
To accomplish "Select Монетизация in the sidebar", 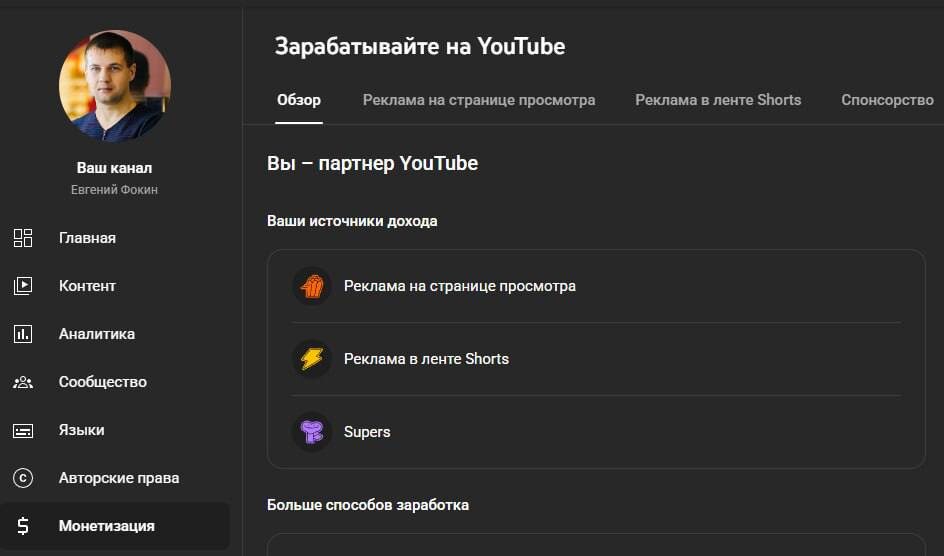I will (x=114, y=526).
